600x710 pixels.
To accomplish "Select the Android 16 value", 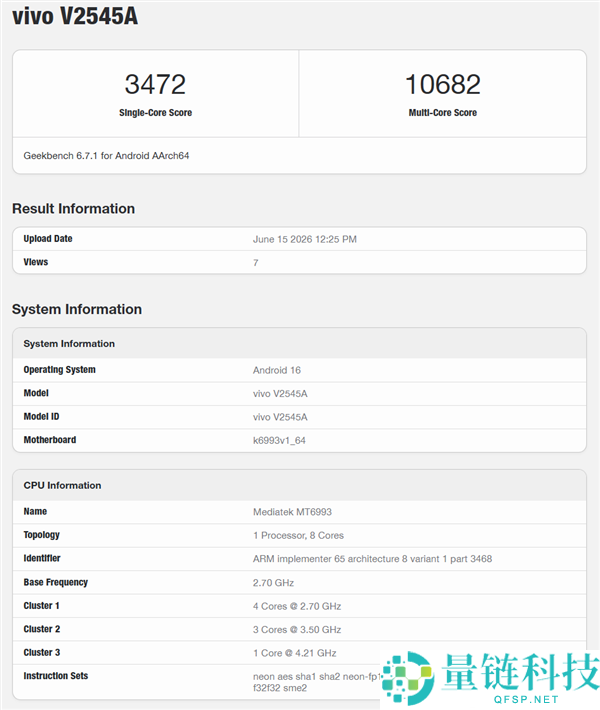I will [x=277, y=370].
